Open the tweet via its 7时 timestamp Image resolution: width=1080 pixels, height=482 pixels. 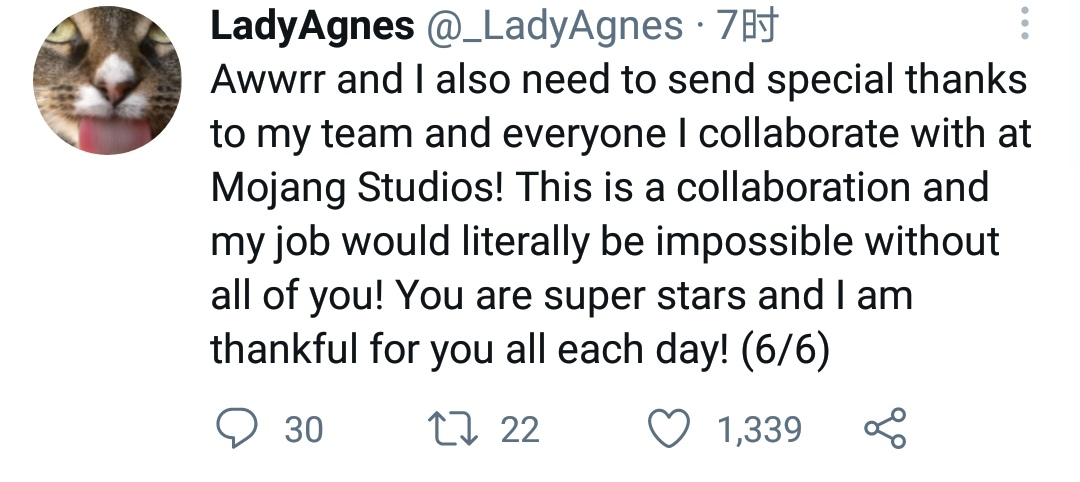pyautogui.click(x=747, y=28)
